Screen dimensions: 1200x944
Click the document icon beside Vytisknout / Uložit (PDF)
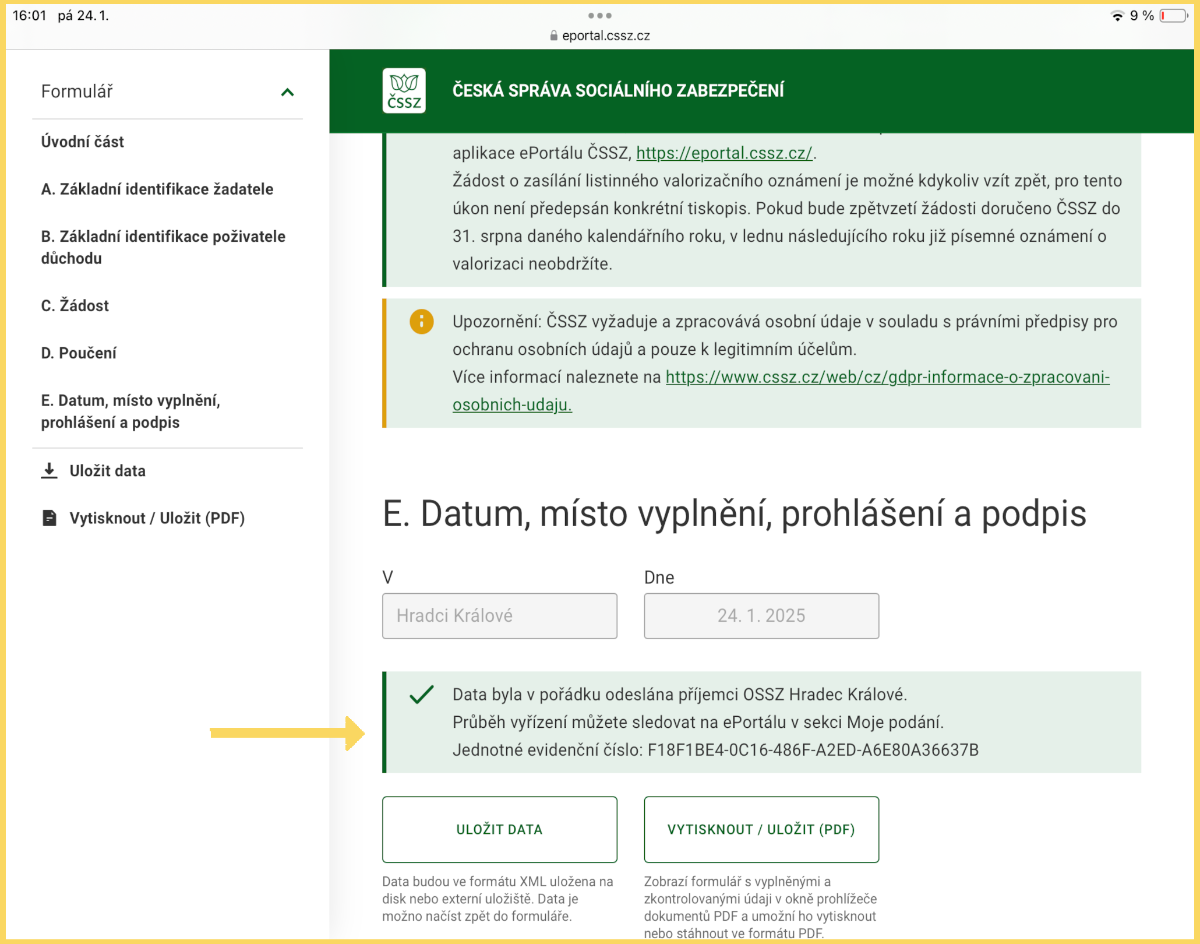coord(50,518)
